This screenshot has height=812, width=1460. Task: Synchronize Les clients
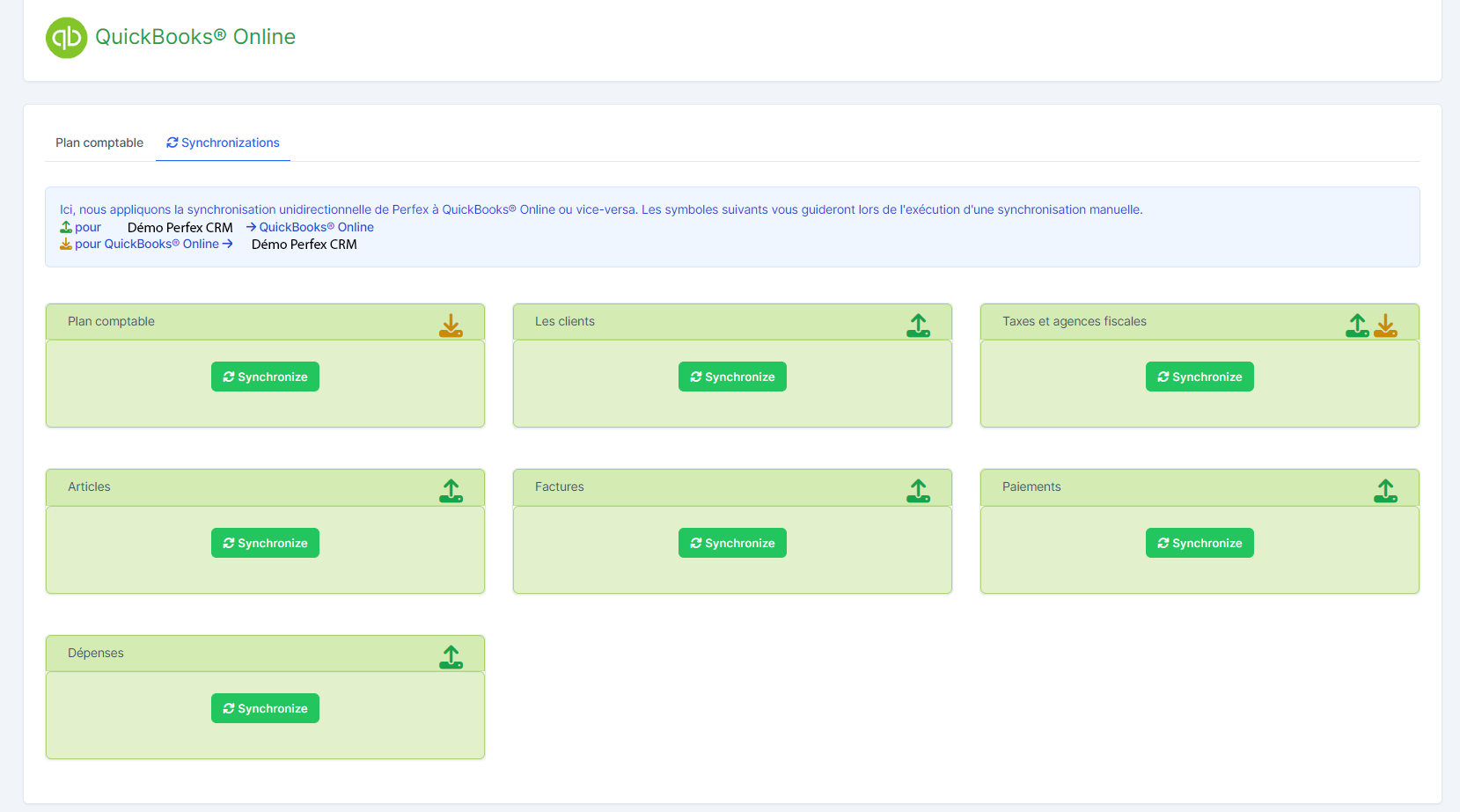coord(732,377)
